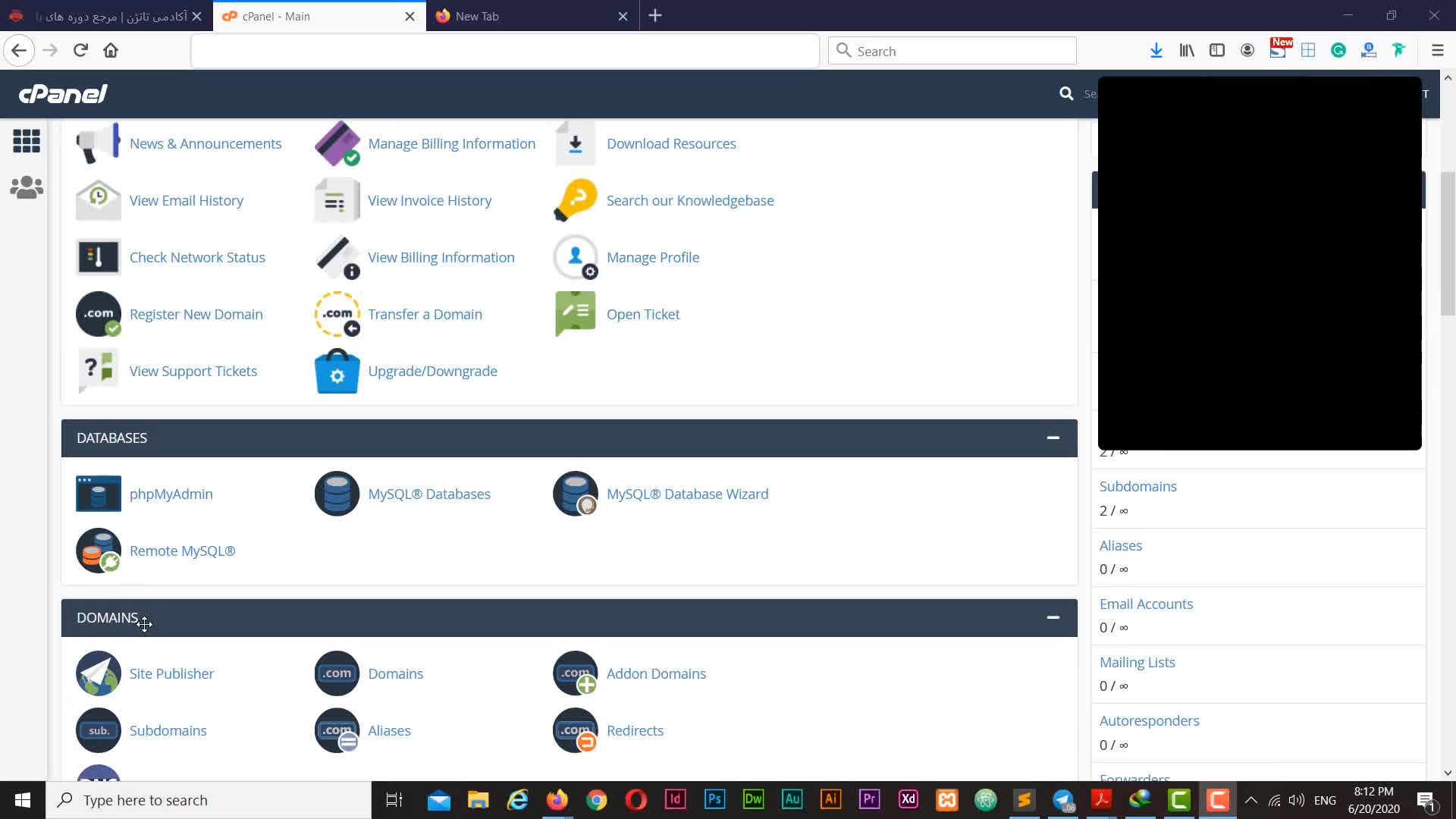Open the Site Publisher icon

(98, 673)
